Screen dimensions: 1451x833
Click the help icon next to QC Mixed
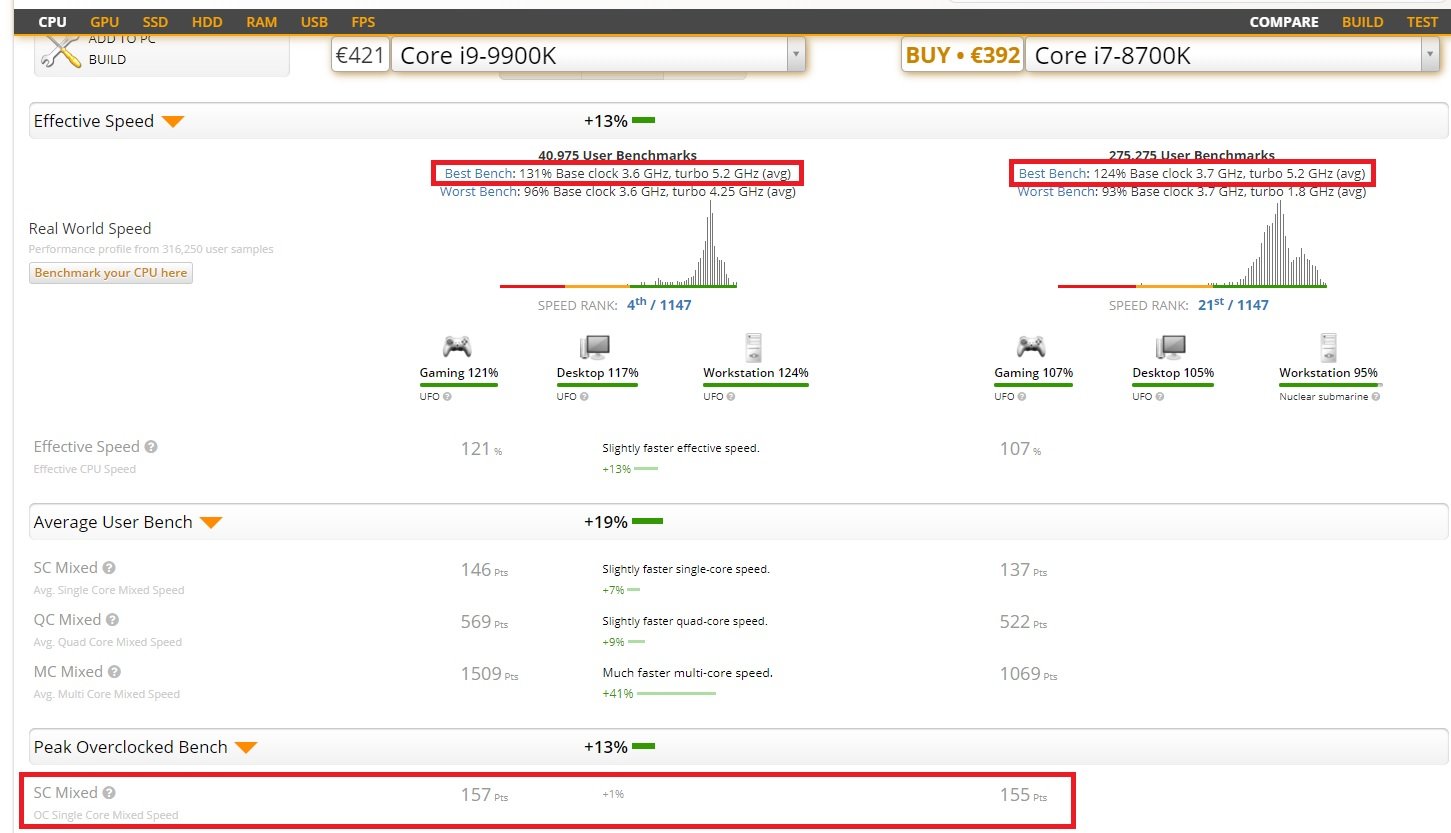tap(112, 620)
